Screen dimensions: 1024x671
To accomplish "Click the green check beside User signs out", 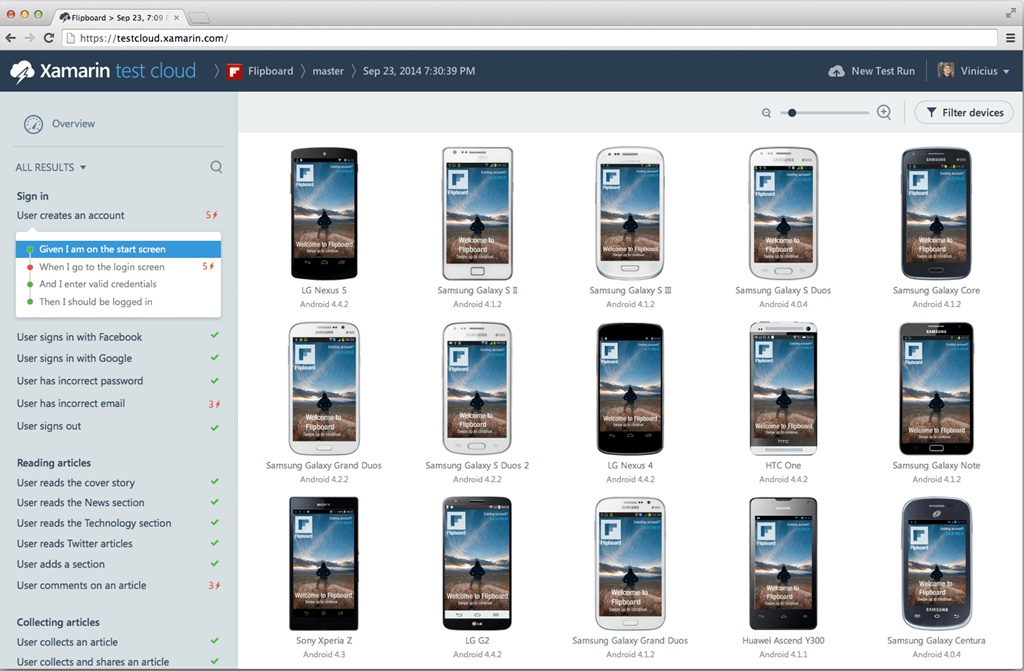I will tap(214, 427).
